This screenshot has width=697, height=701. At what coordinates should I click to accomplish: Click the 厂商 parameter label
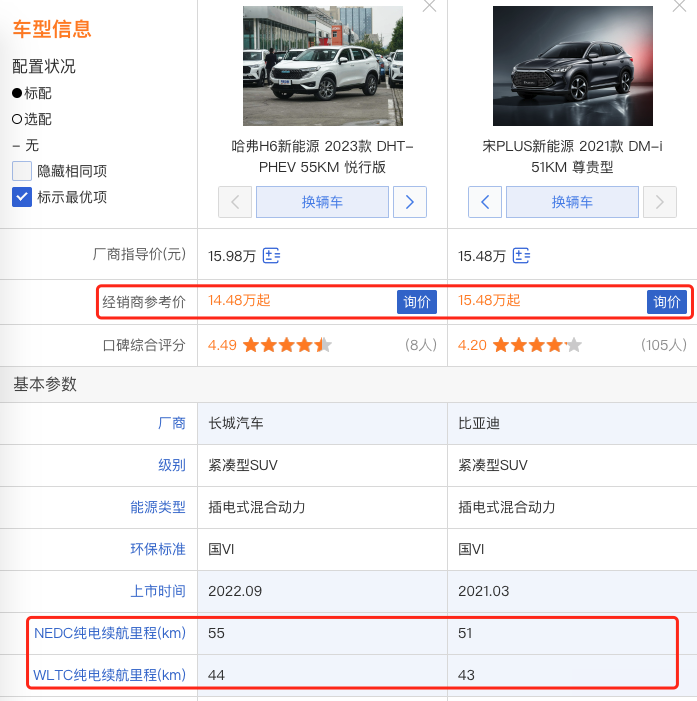[x=172, y=423]
